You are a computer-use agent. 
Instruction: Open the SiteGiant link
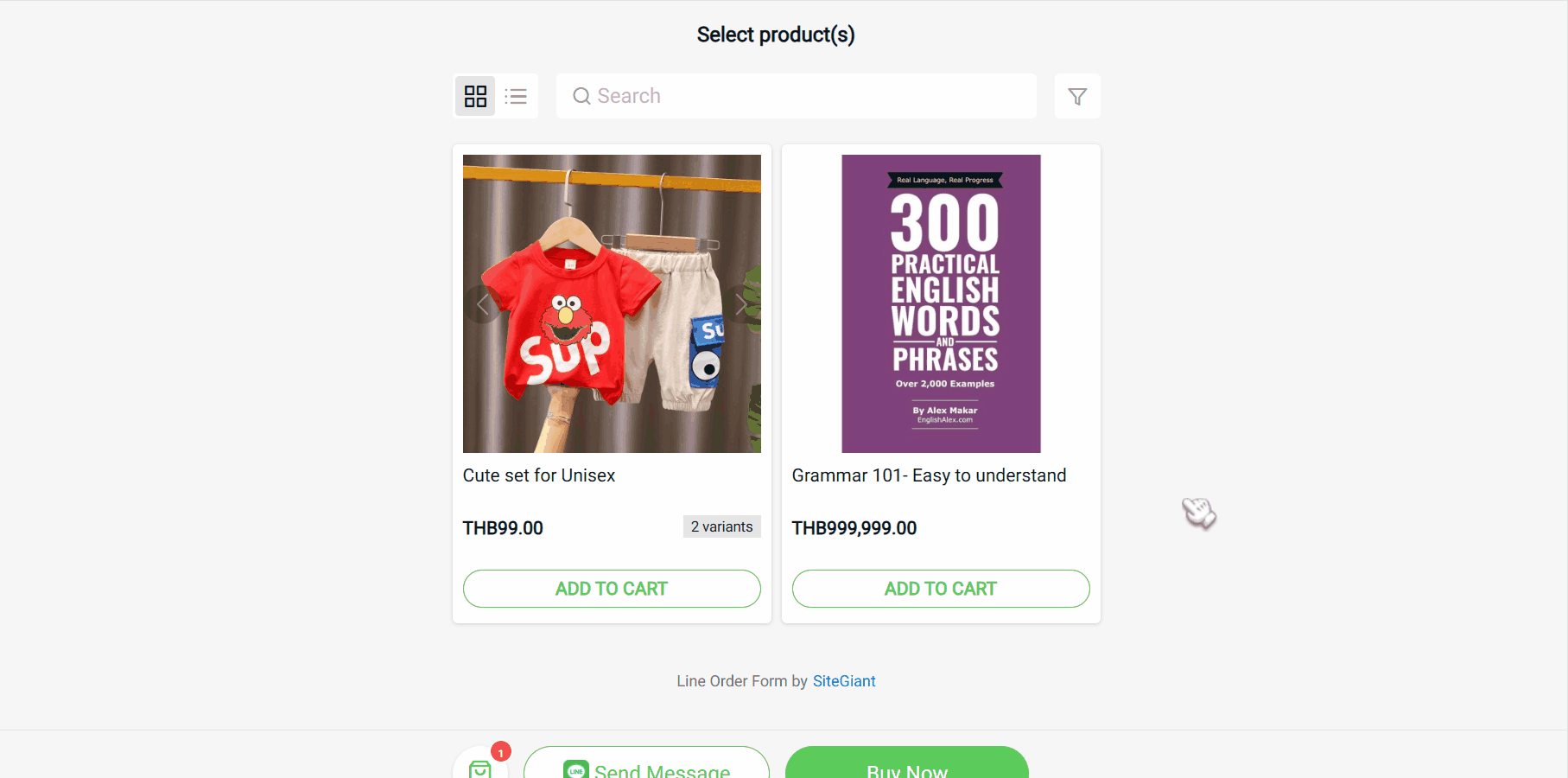[x=844, y=681]
